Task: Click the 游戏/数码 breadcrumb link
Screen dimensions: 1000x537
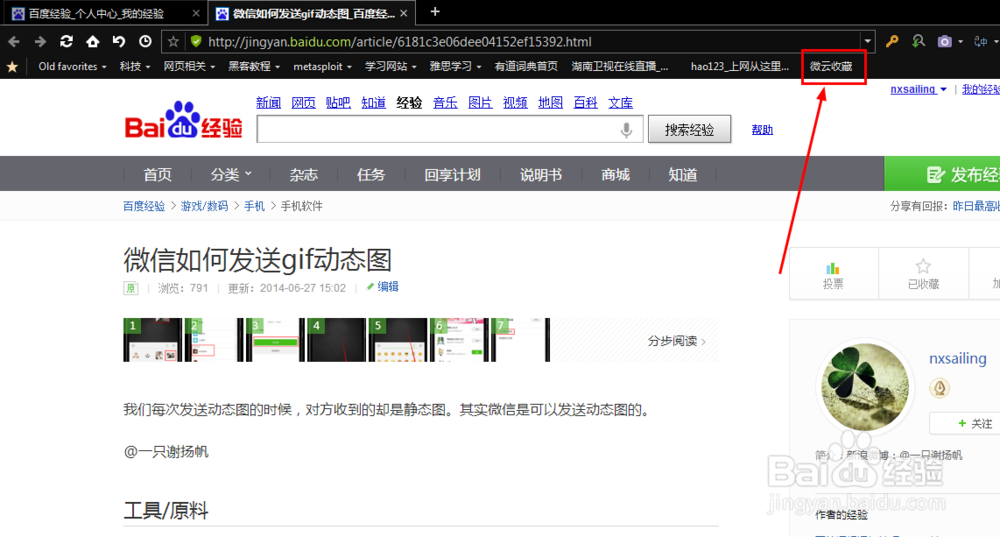Action: (x=204, y=206)
